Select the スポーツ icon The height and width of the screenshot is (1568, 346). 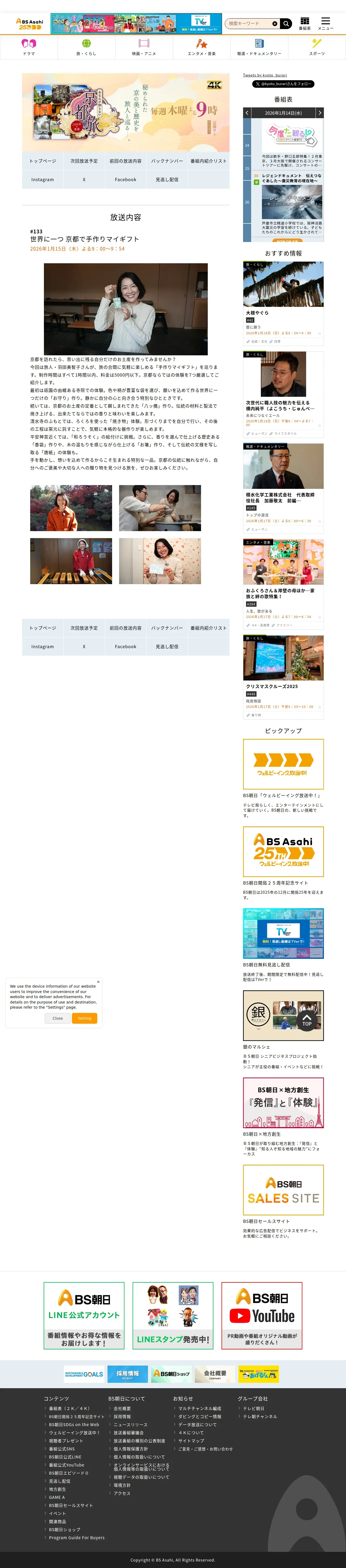tap(317, 43)
